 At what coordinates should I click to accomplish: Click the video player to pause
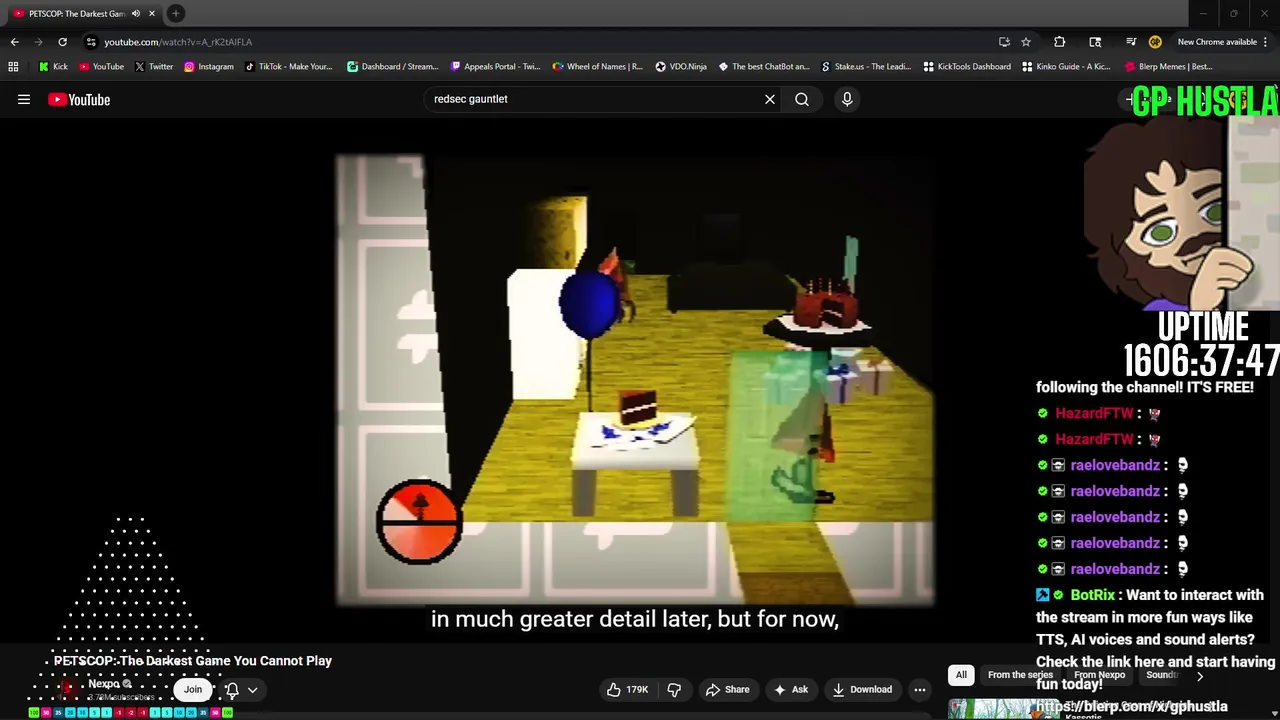[635, 380]
